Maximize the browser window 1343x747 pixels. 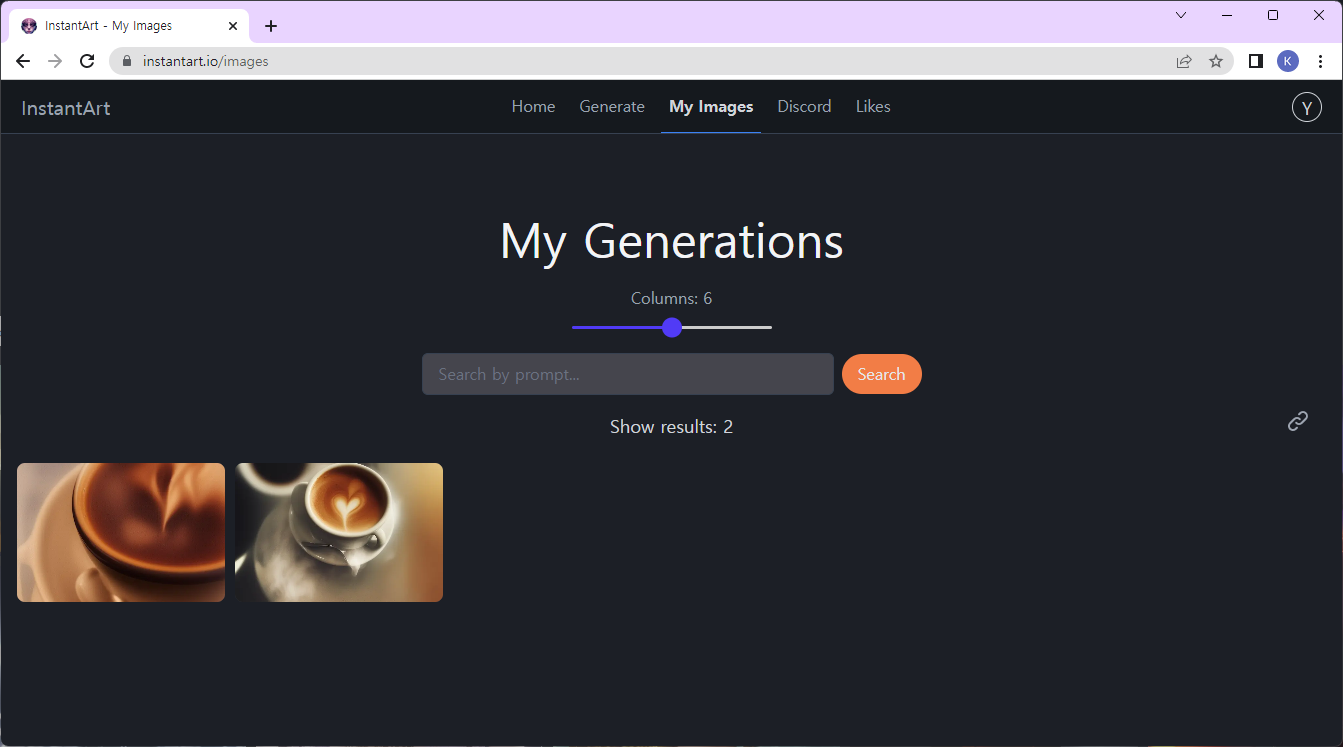coord(1273,15)
